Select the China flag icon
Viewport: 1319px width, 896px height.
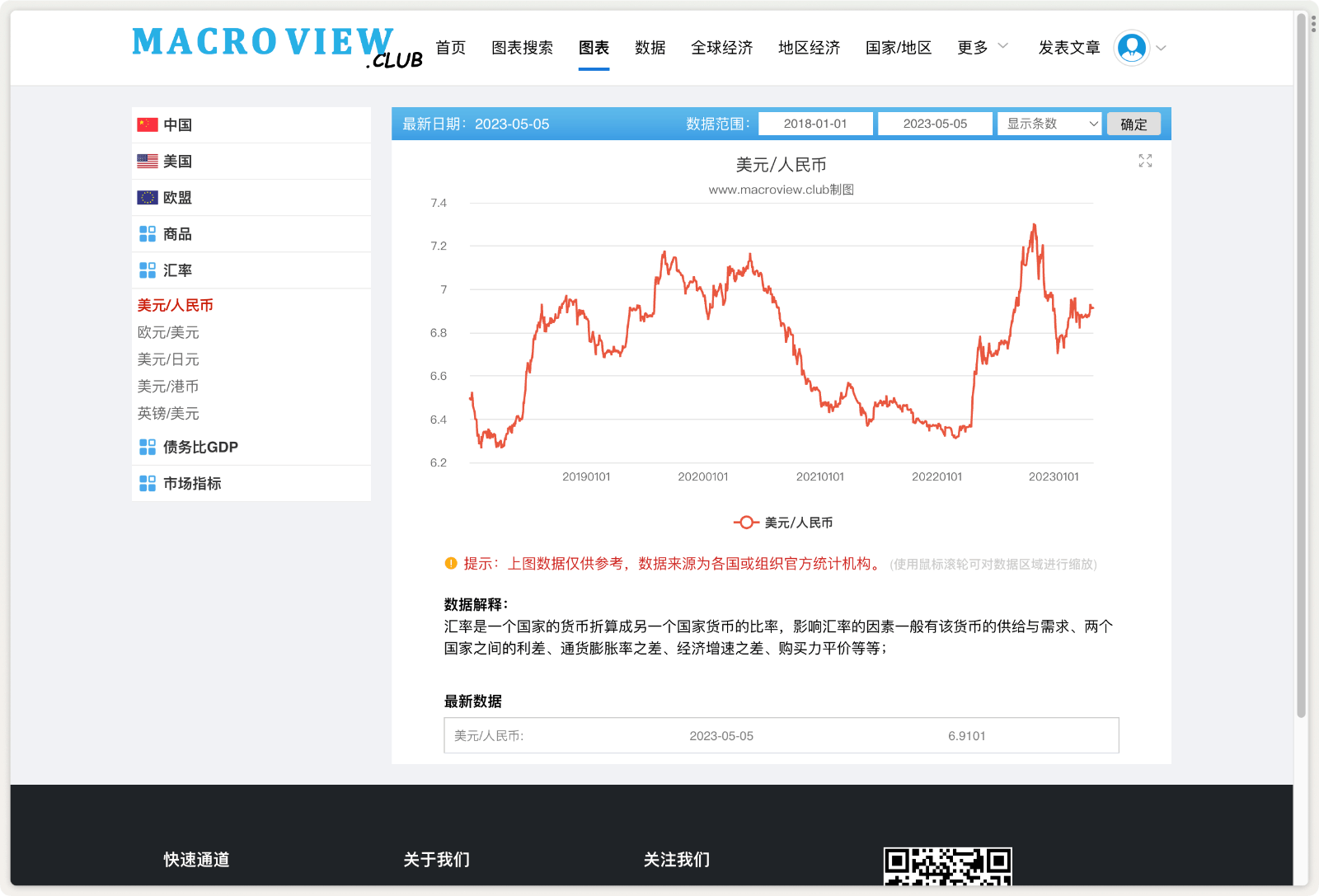click(x=146, y=124)
